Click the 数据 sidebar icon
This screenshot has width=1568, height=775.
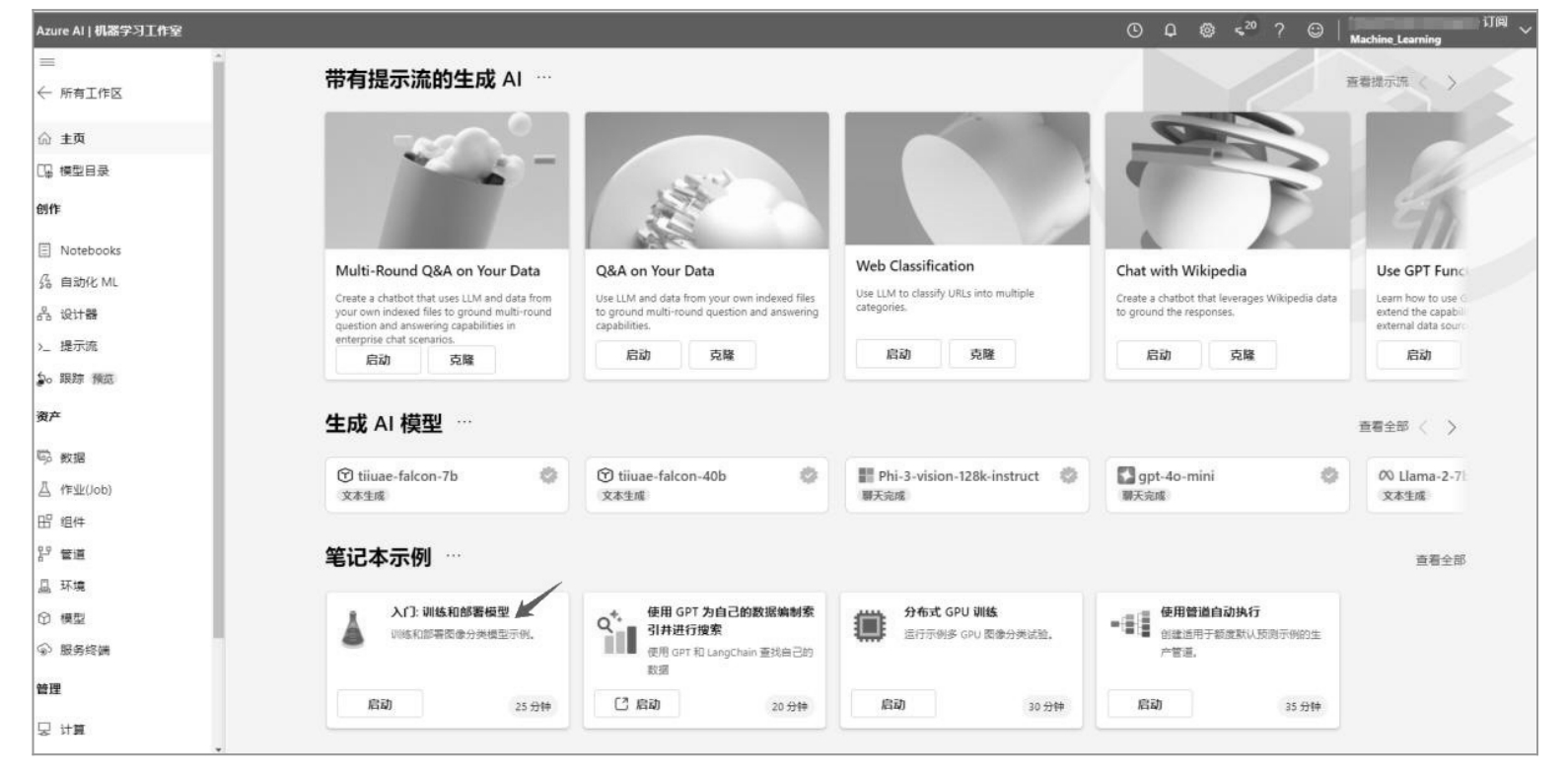pos(44,457)
